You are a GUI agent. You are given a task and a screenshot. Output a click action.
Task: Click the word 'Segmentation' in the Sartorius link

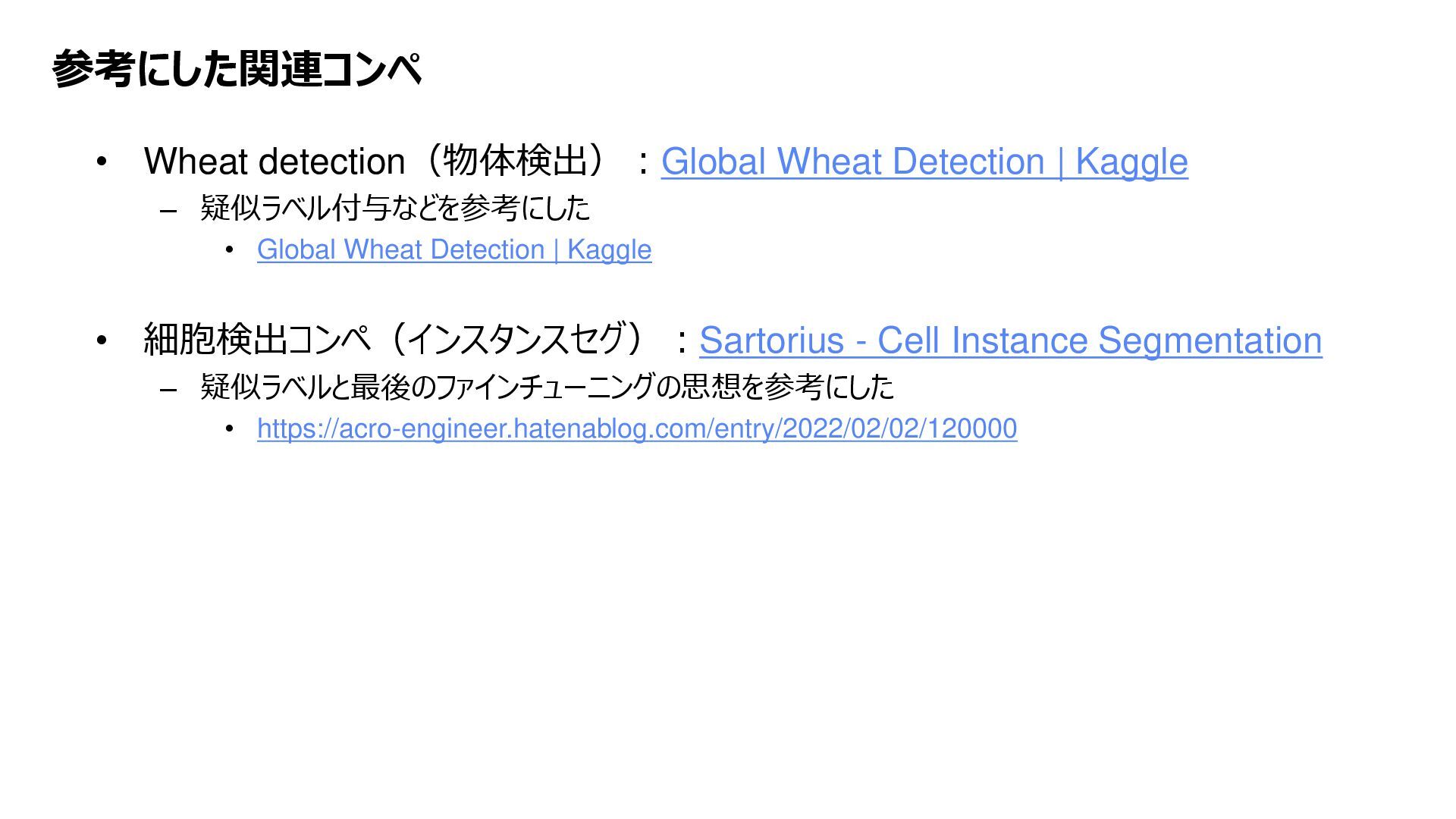[x=1210, y=340]
